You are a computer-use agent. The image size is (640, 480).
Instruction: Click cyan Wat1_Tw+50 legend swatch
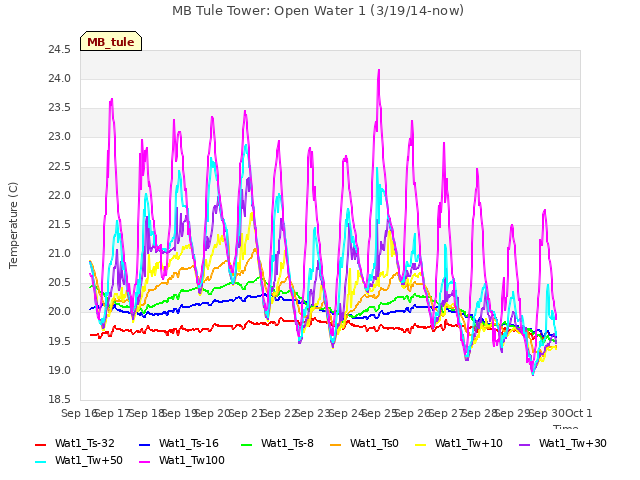41,462
